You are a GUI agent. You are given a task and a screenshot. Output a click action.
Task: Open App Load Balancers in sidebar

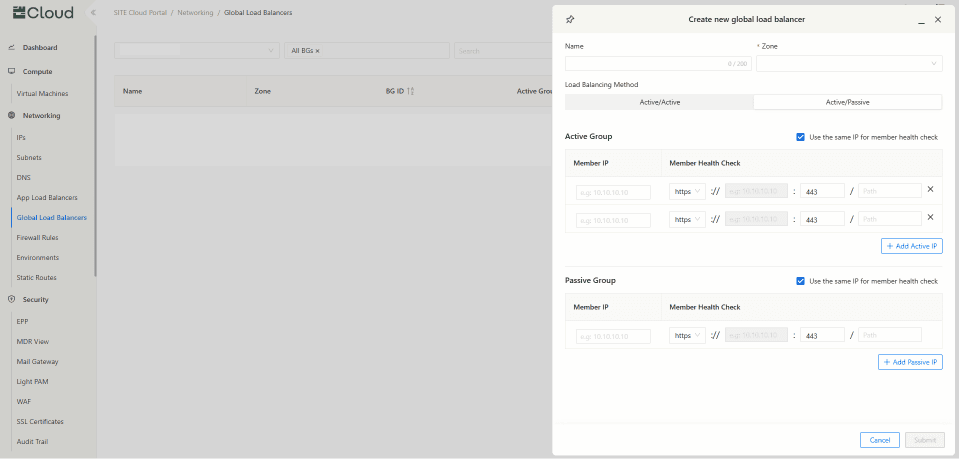click(x=47, y=197)
